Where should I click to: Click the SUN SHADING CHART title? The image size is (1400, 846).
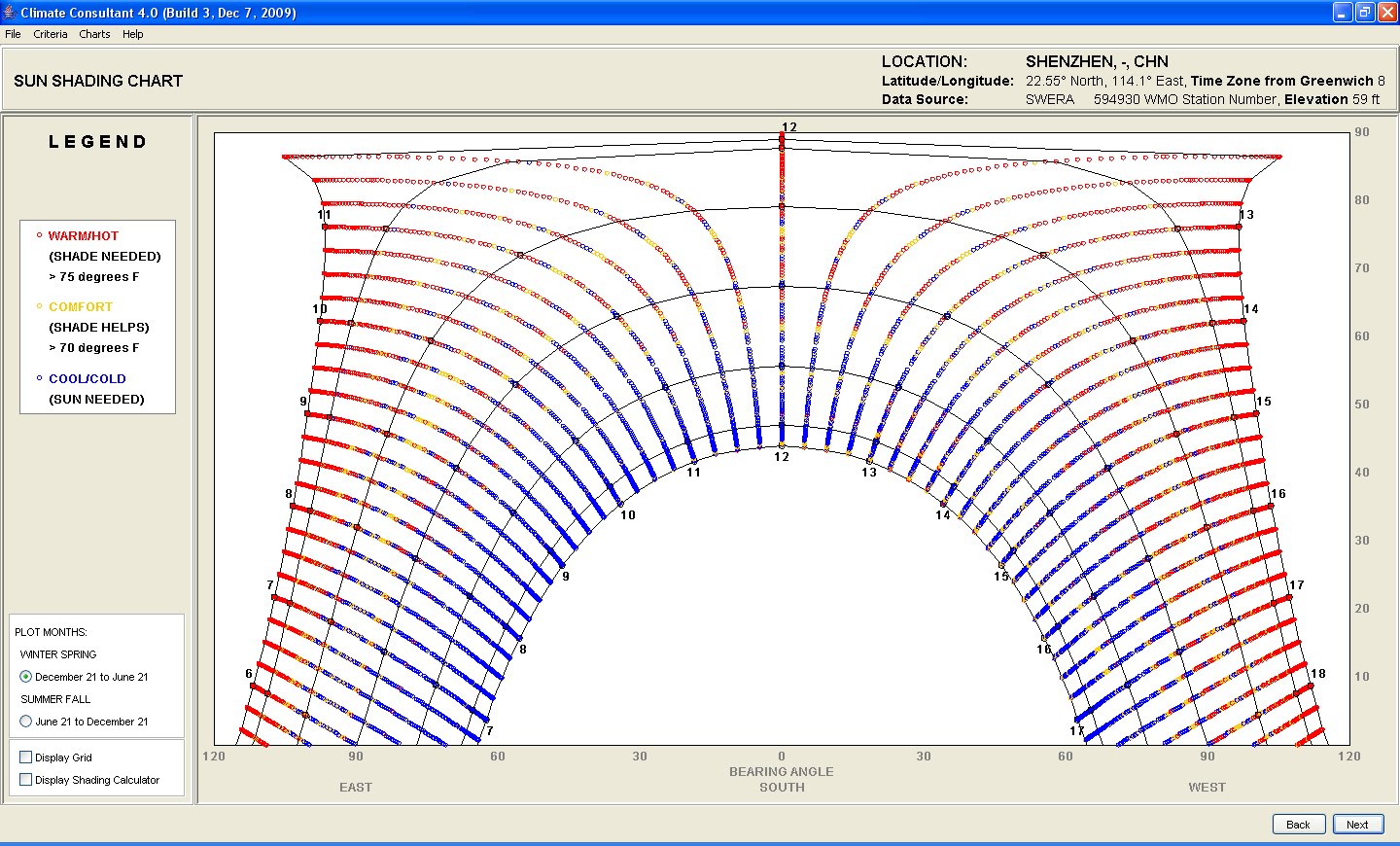click(98, 81)
